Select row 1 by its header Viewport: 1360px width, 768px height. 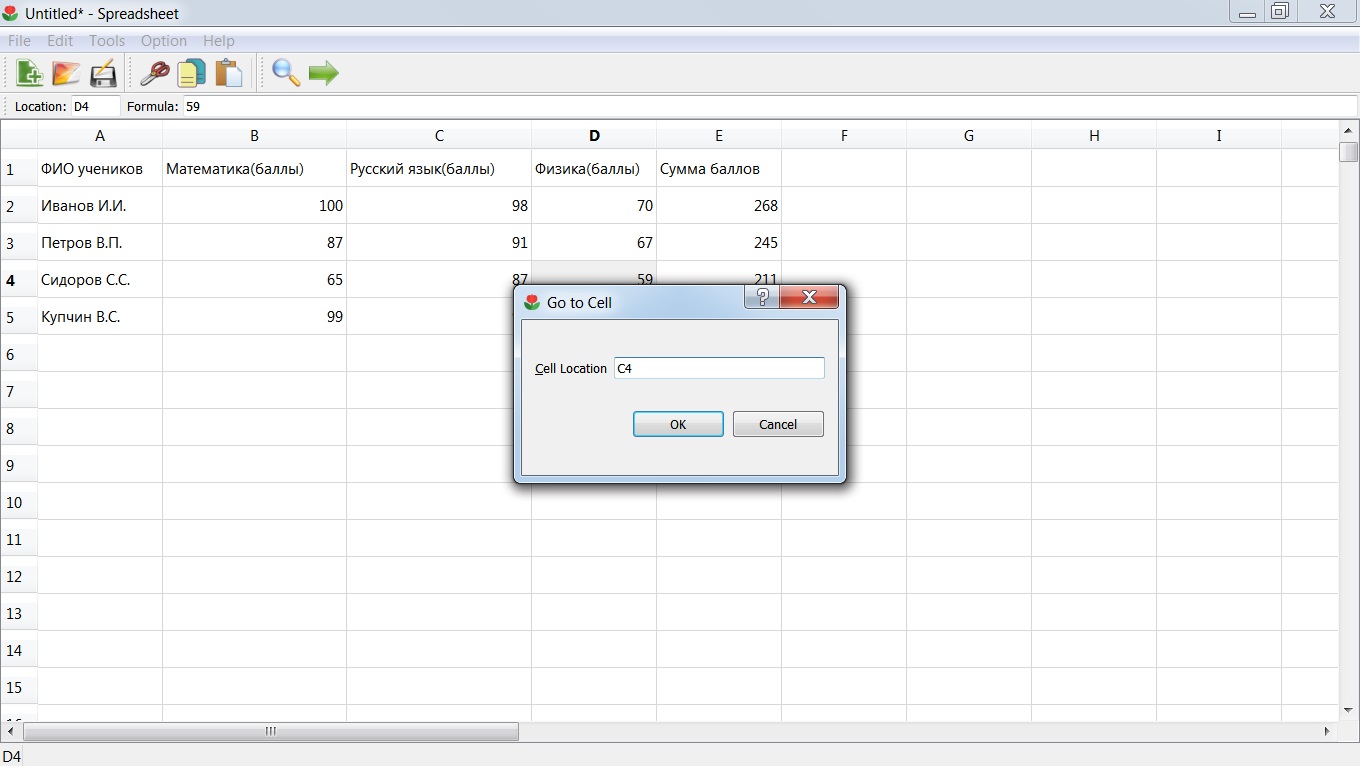pos(19,169)
